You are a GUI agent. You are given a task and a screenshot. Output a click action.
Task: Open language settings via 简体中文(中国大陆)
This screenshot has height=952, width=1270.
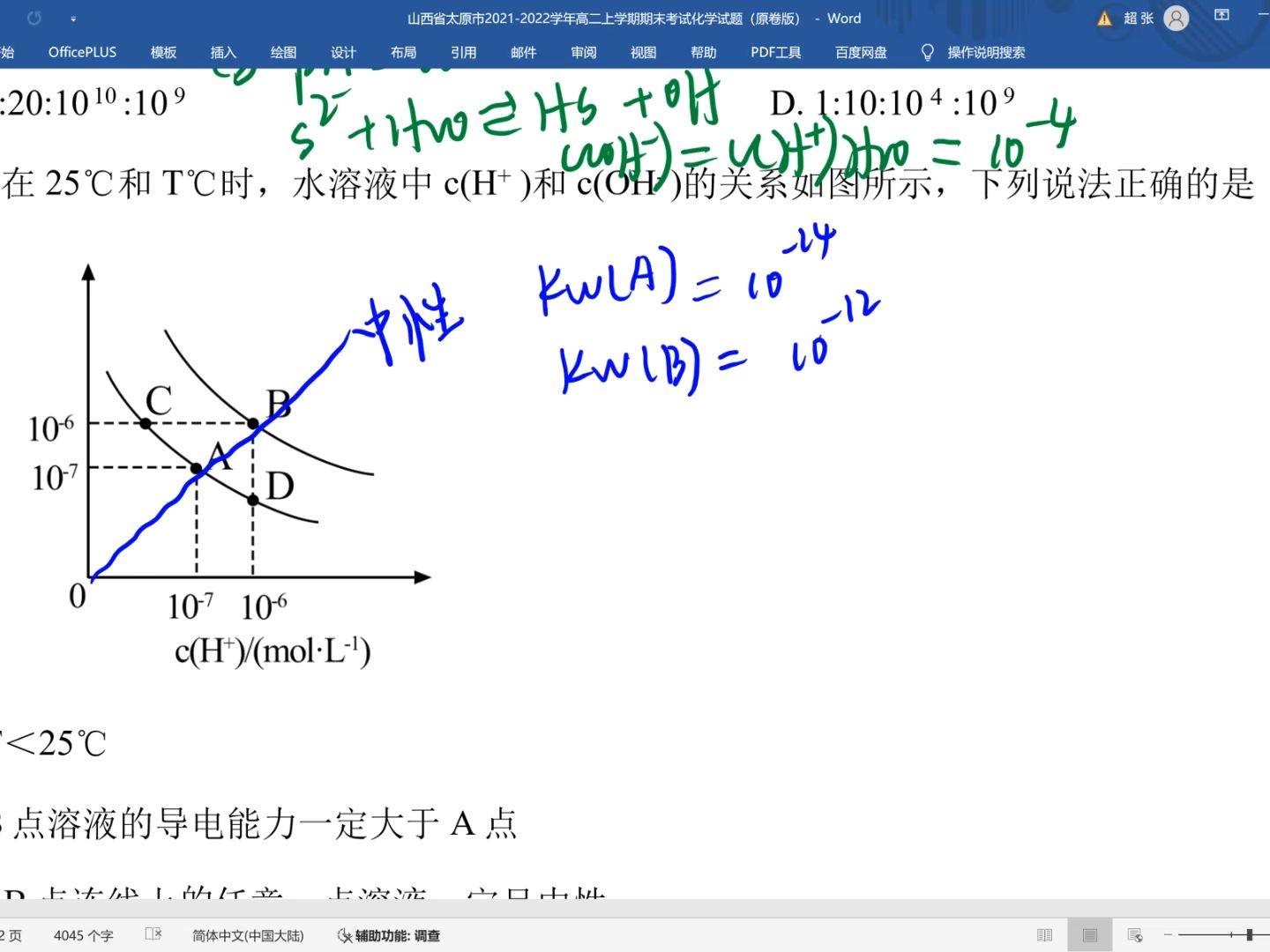tap(248, 935)
